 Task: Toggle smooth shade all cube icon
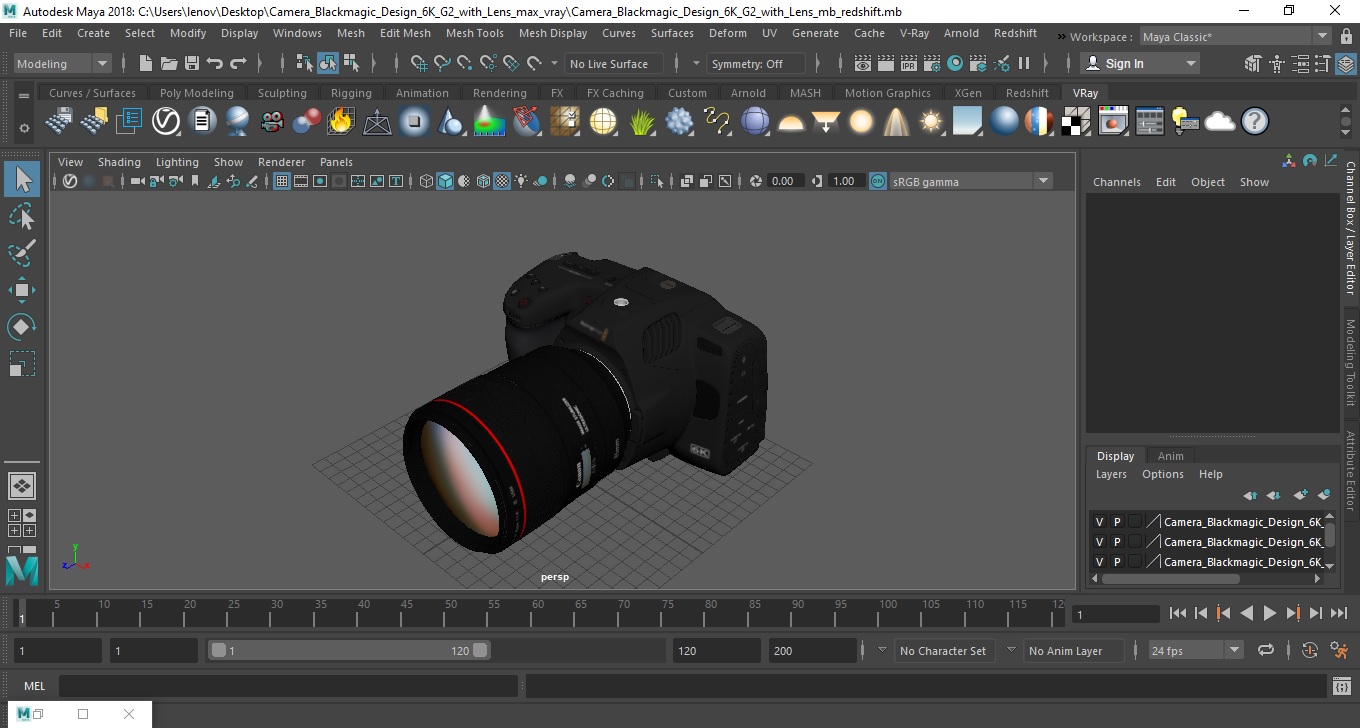point(445,181)
